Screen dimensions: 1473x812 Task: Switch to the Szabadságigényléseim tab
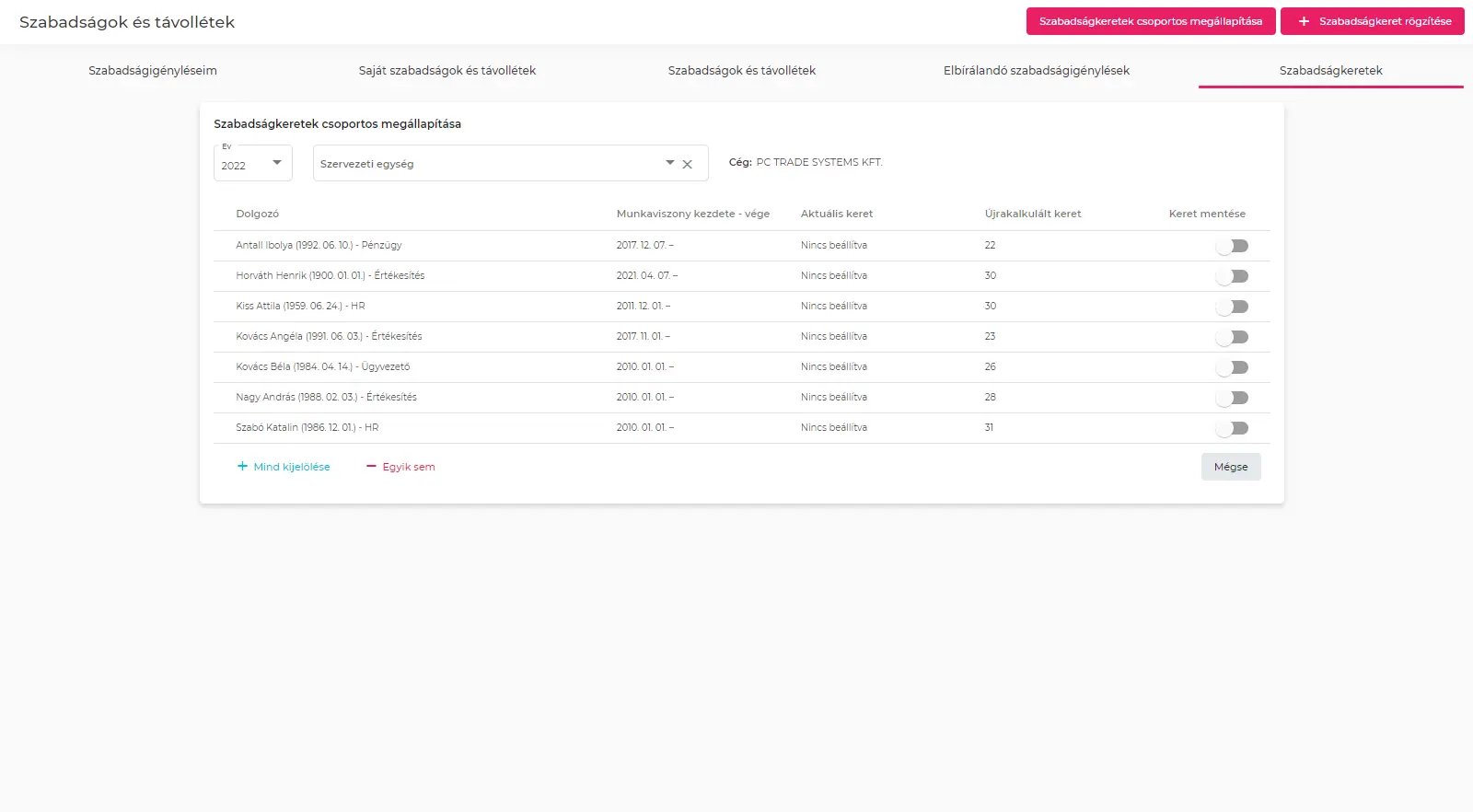click(153, 71)
